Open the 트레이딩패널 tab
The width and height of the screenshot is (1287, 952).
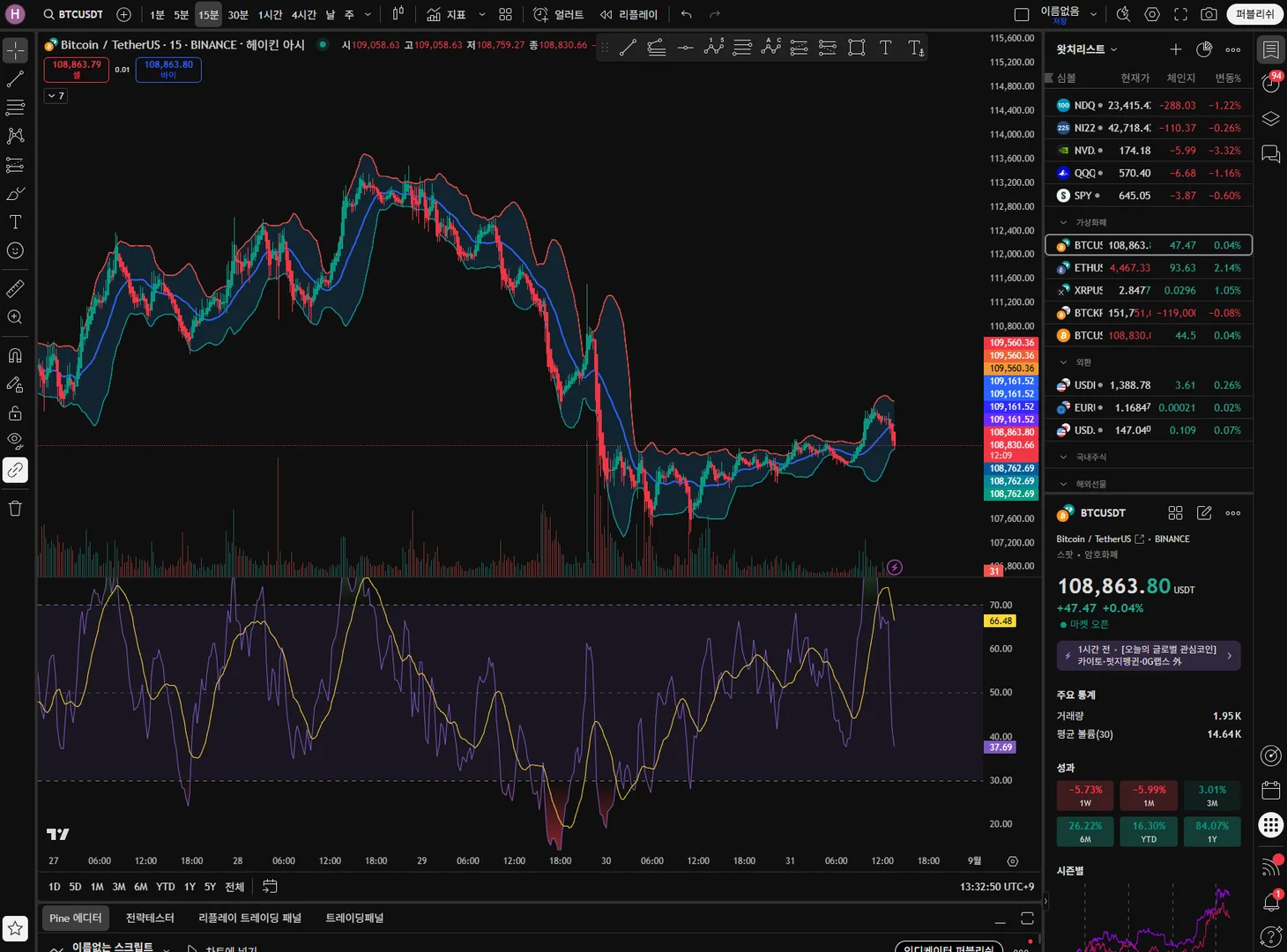[354, 918]
